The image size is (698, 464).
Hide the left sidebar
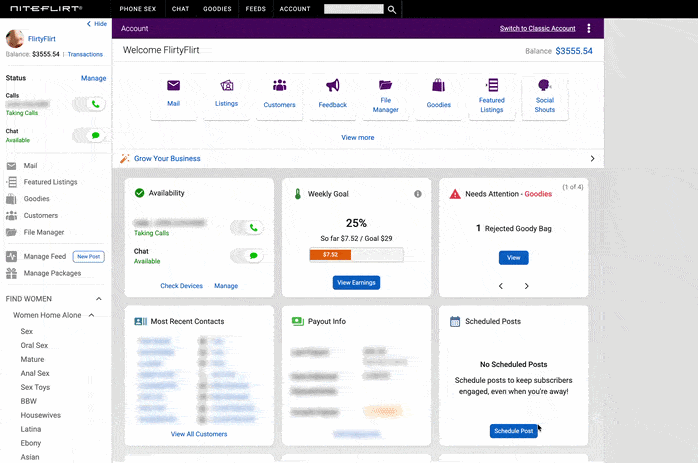[97, 24]
